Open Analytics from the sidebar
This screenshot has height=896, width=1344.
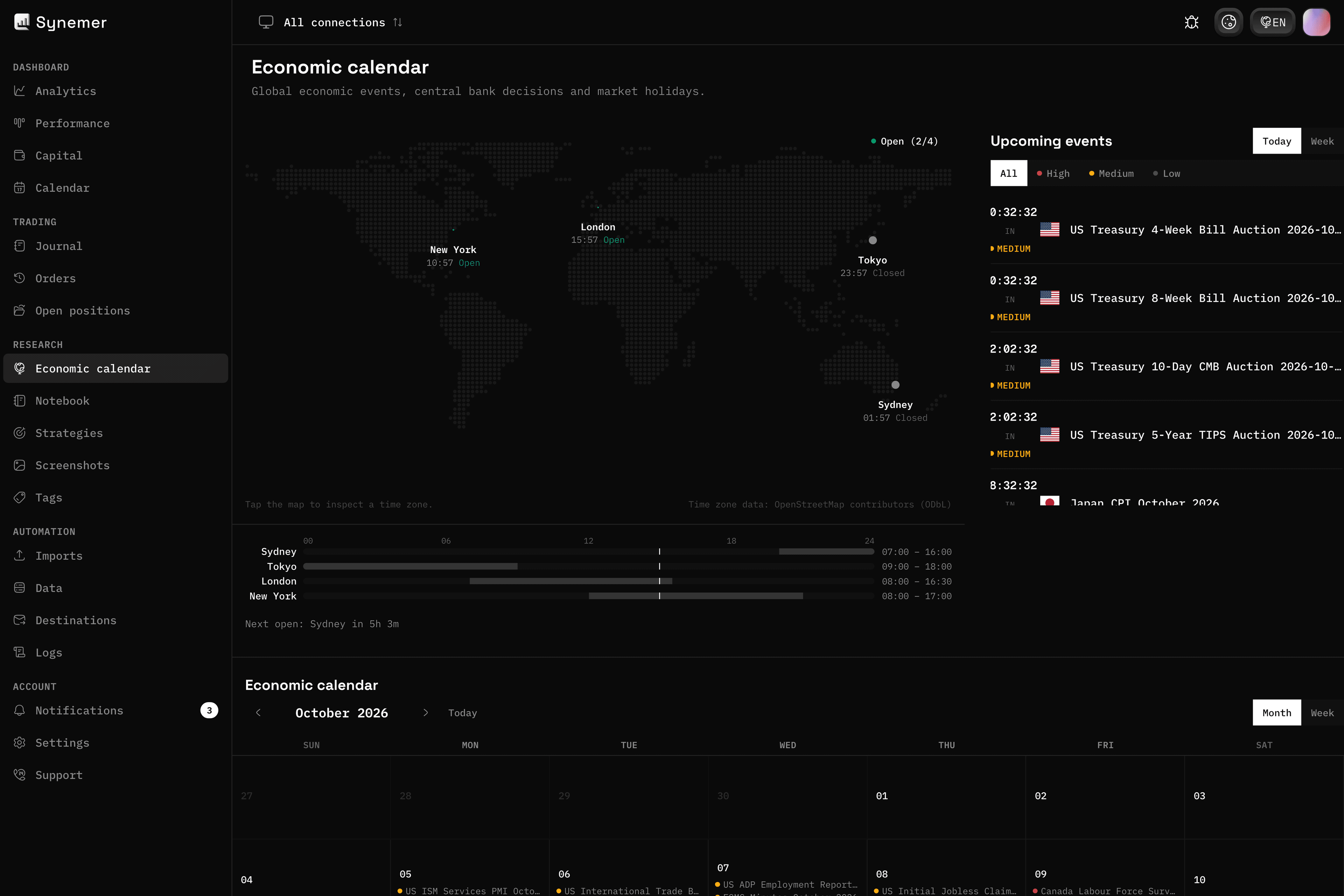click(x=115, y=91)
